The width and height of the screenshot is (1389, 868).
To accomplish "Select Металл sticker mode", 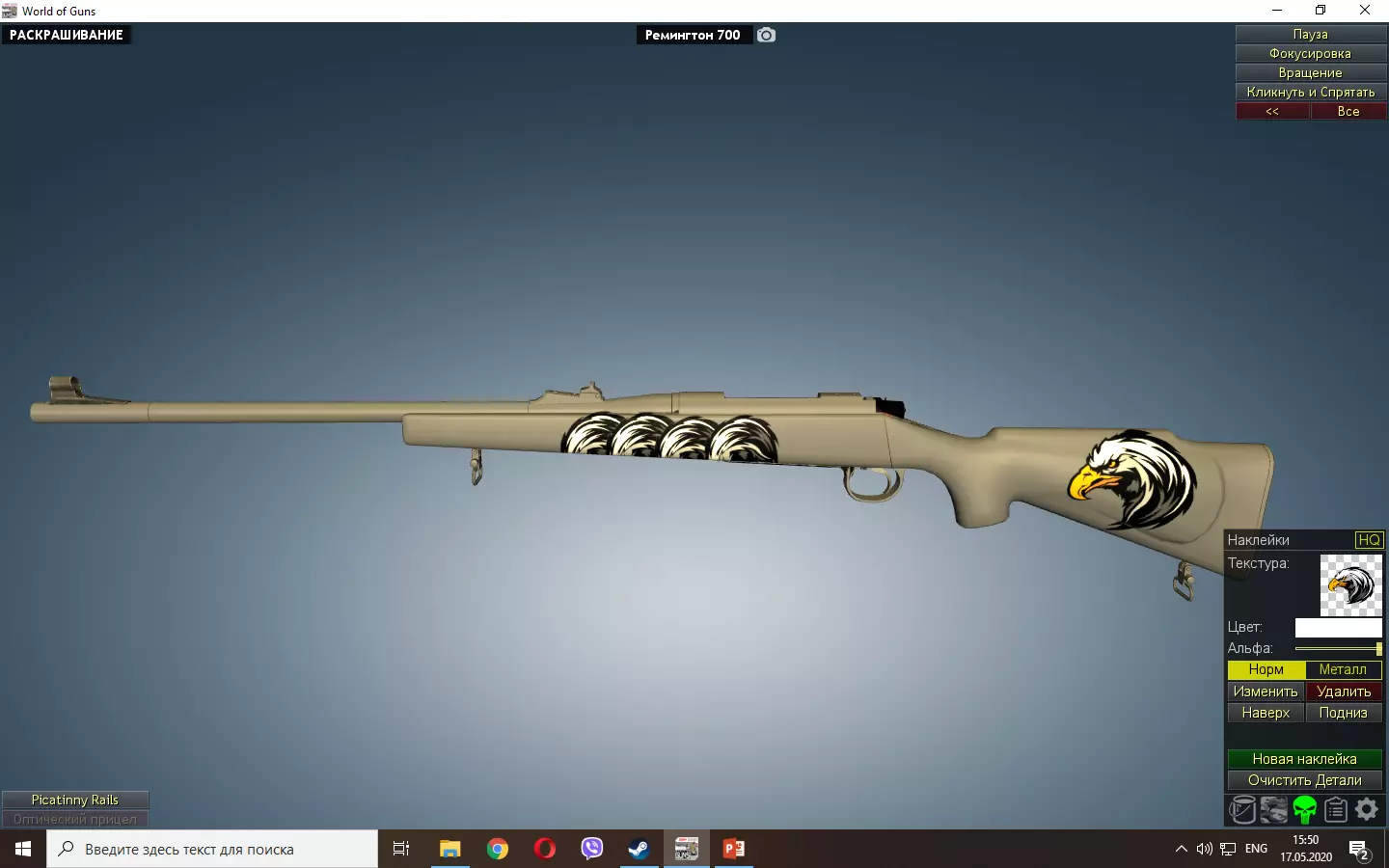I will [1343, 669].
